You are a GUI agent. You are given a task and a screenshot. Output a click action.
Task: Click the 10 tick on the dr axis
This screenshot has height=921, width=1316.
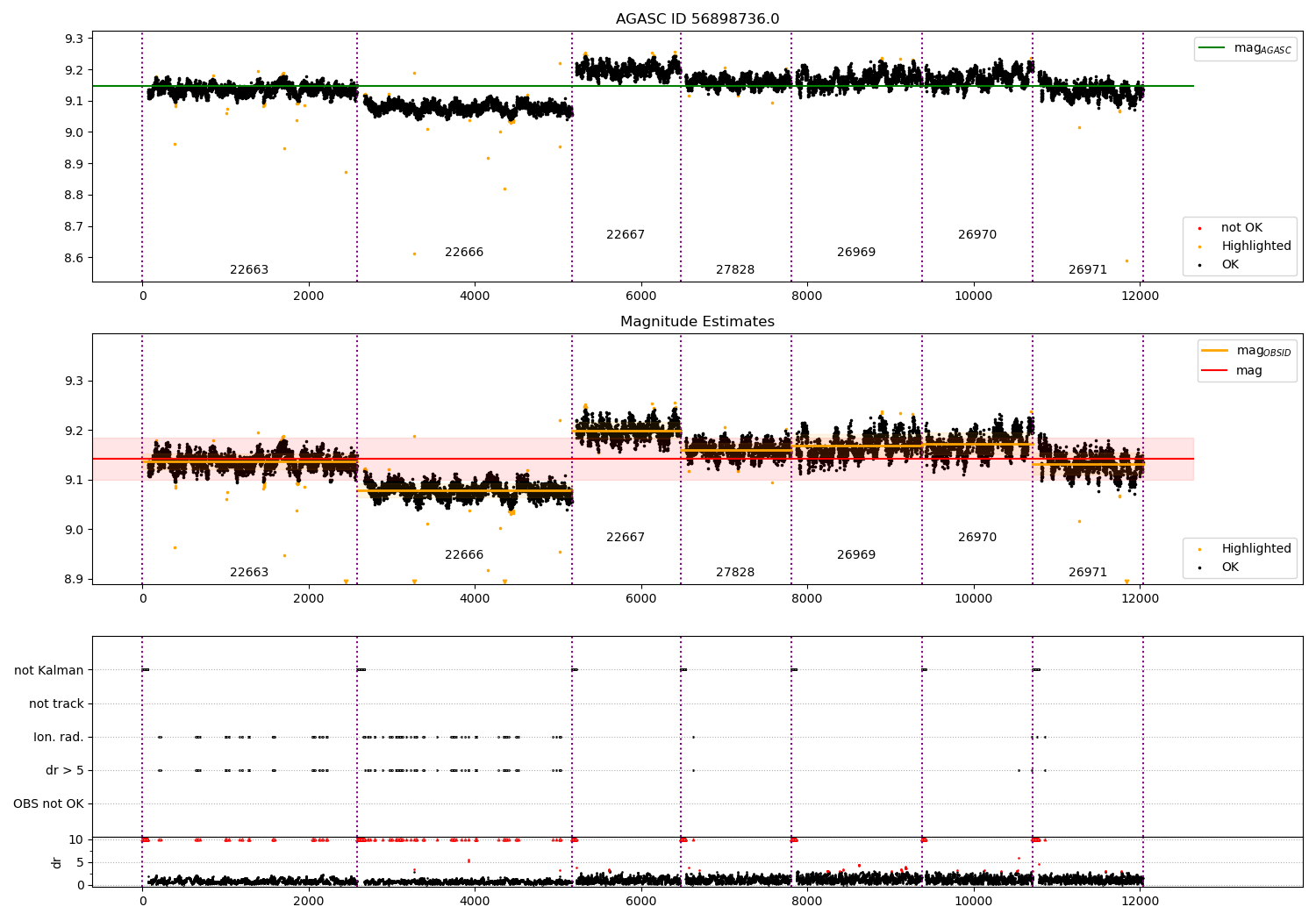point(76,839)
